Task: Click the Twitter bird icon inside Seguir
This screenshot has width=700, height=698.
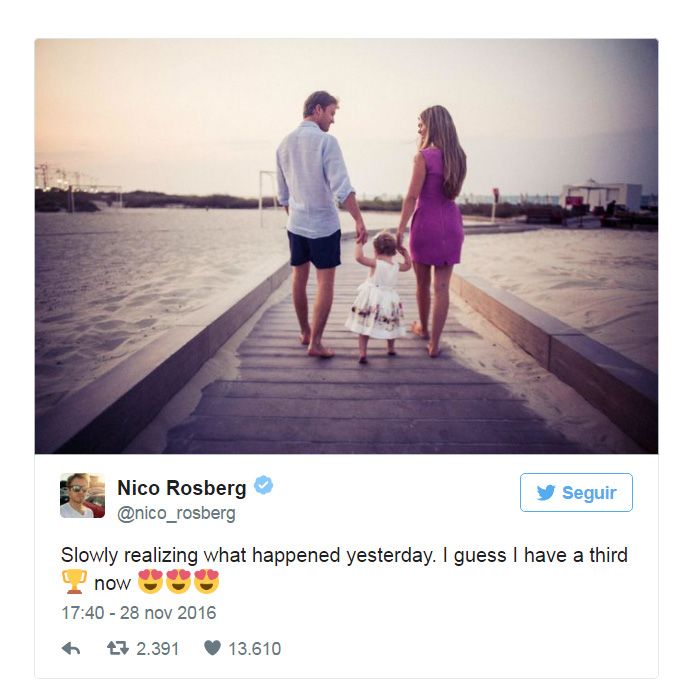Action: [x=546, y=493]
